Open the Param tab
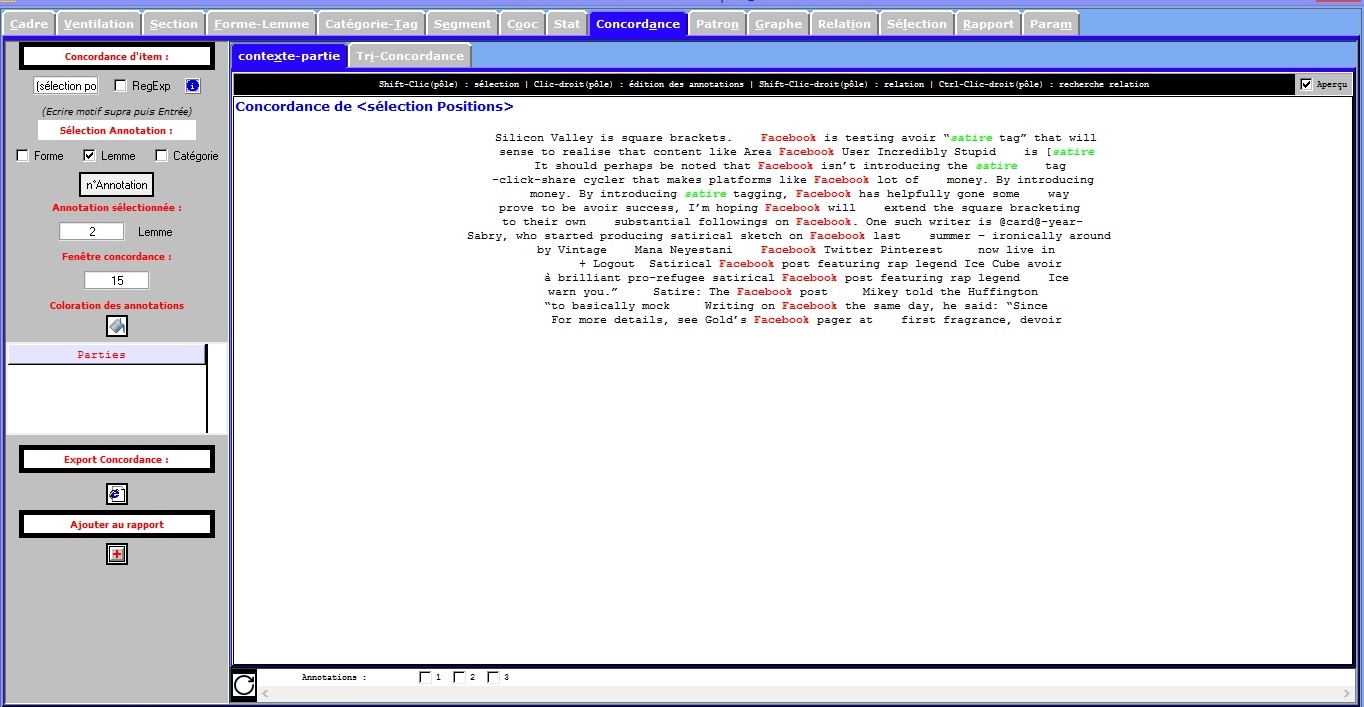The image size is (1364, 707). point(1051,24)
